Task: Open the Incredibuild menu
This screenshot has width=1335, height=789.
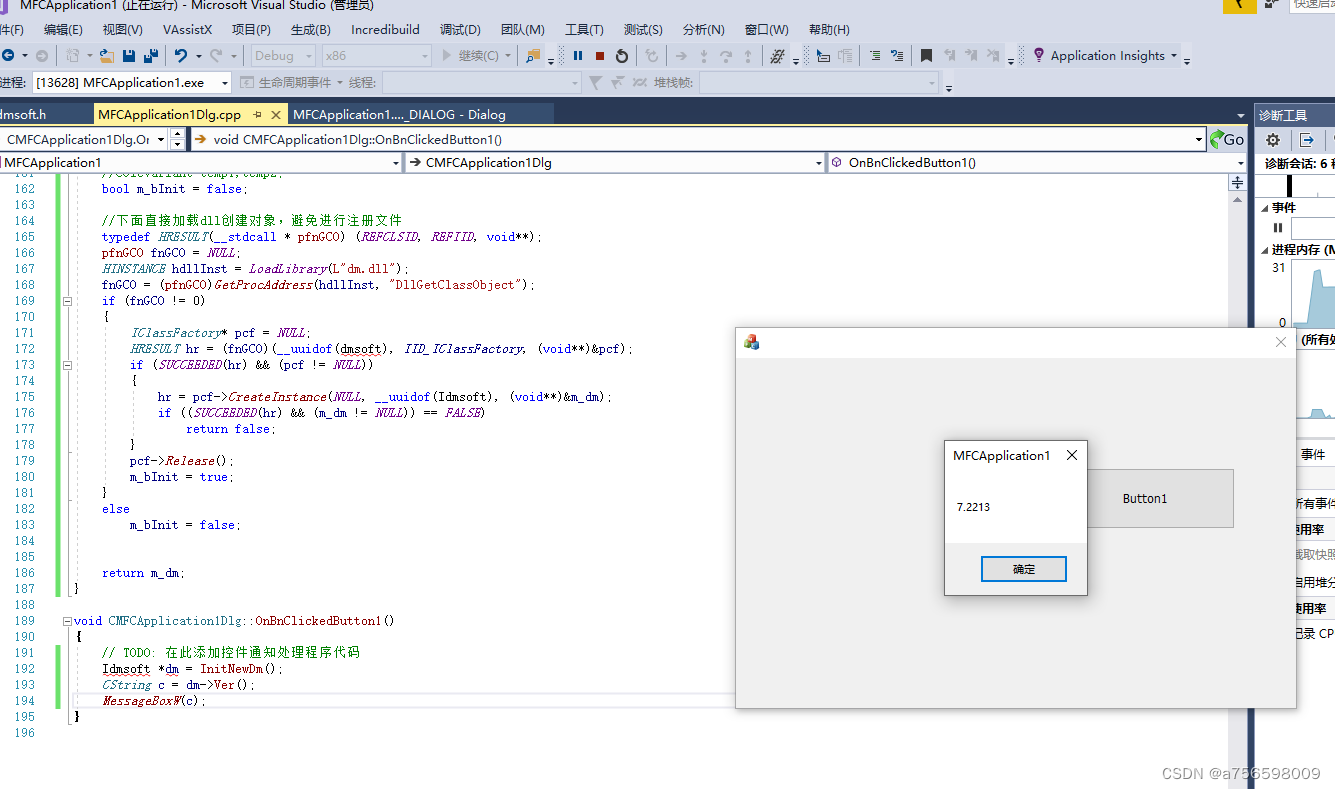Action: [386, 30]
